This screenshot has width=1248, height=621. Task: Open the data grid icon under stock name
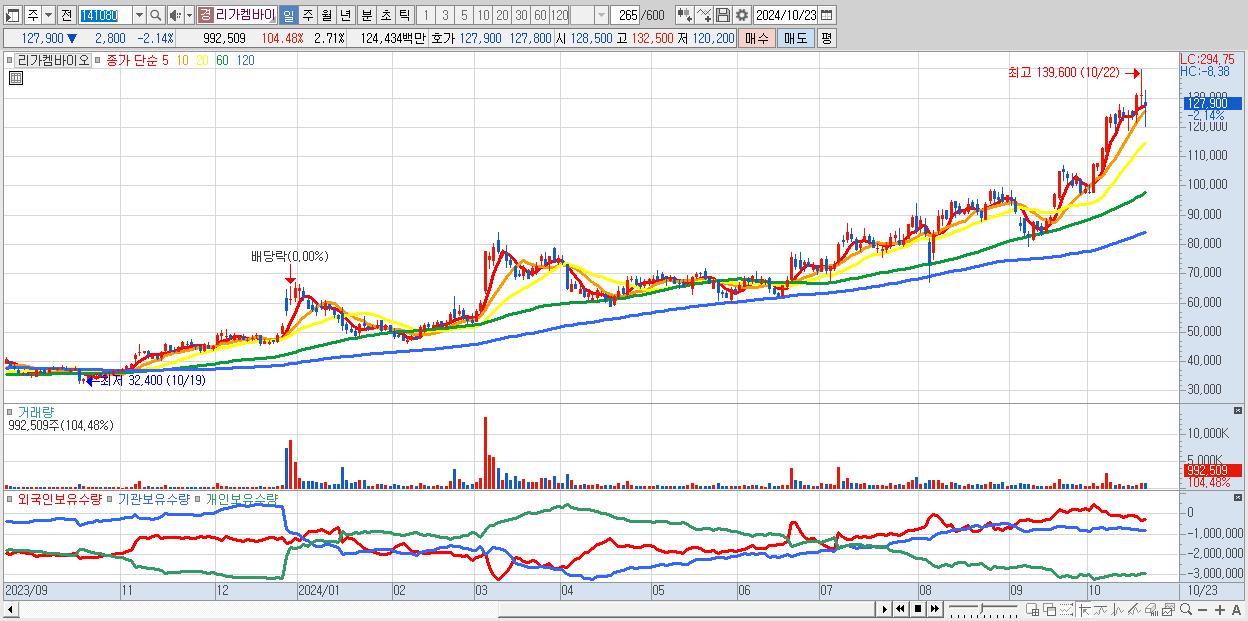16,78
